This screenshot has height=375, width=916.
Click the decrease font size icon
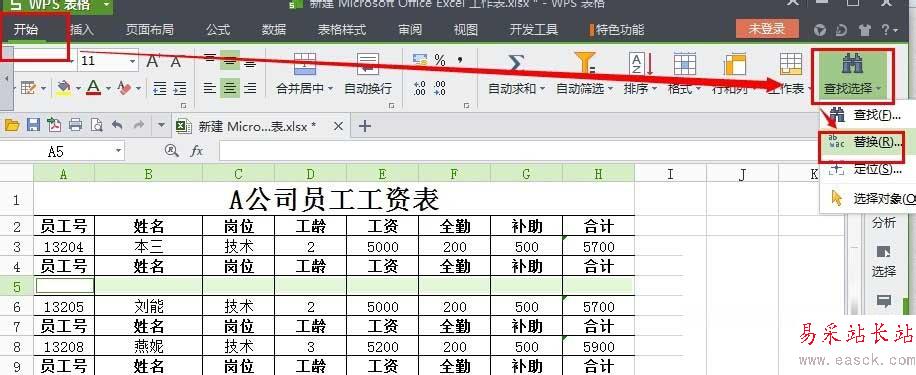click(x=175, y=61)
